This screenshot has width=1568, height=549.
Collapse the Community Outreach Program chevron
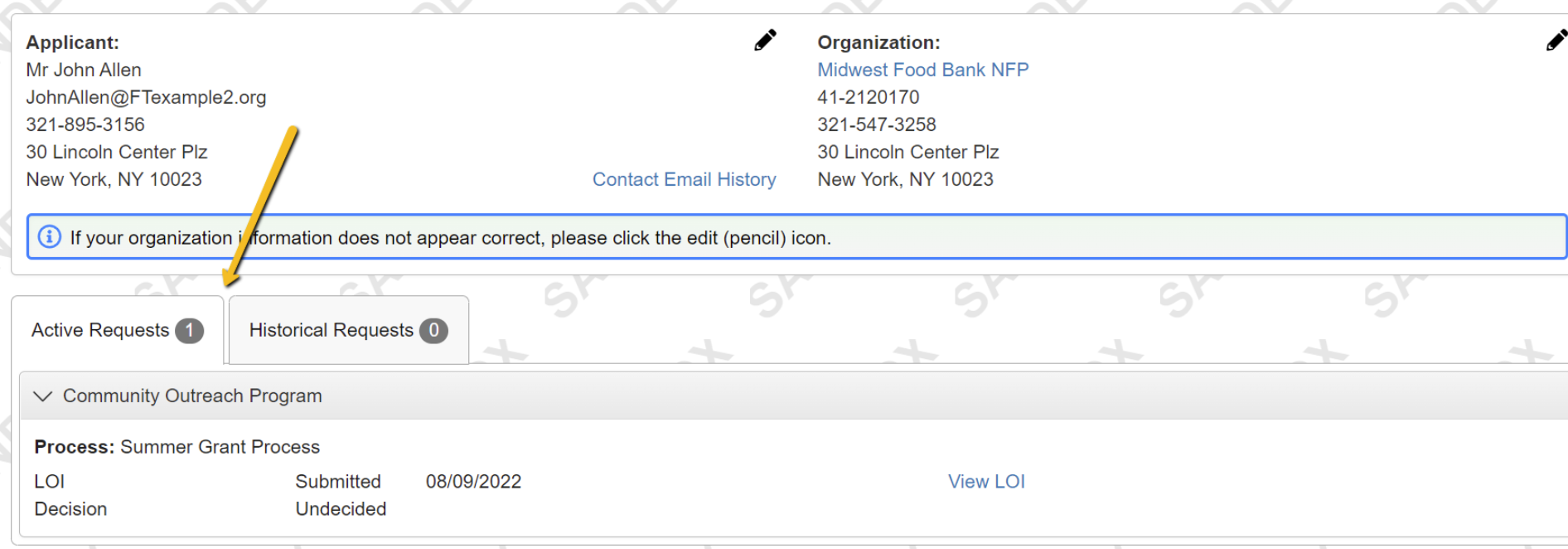pyautogui.click(x=42, y=396)
